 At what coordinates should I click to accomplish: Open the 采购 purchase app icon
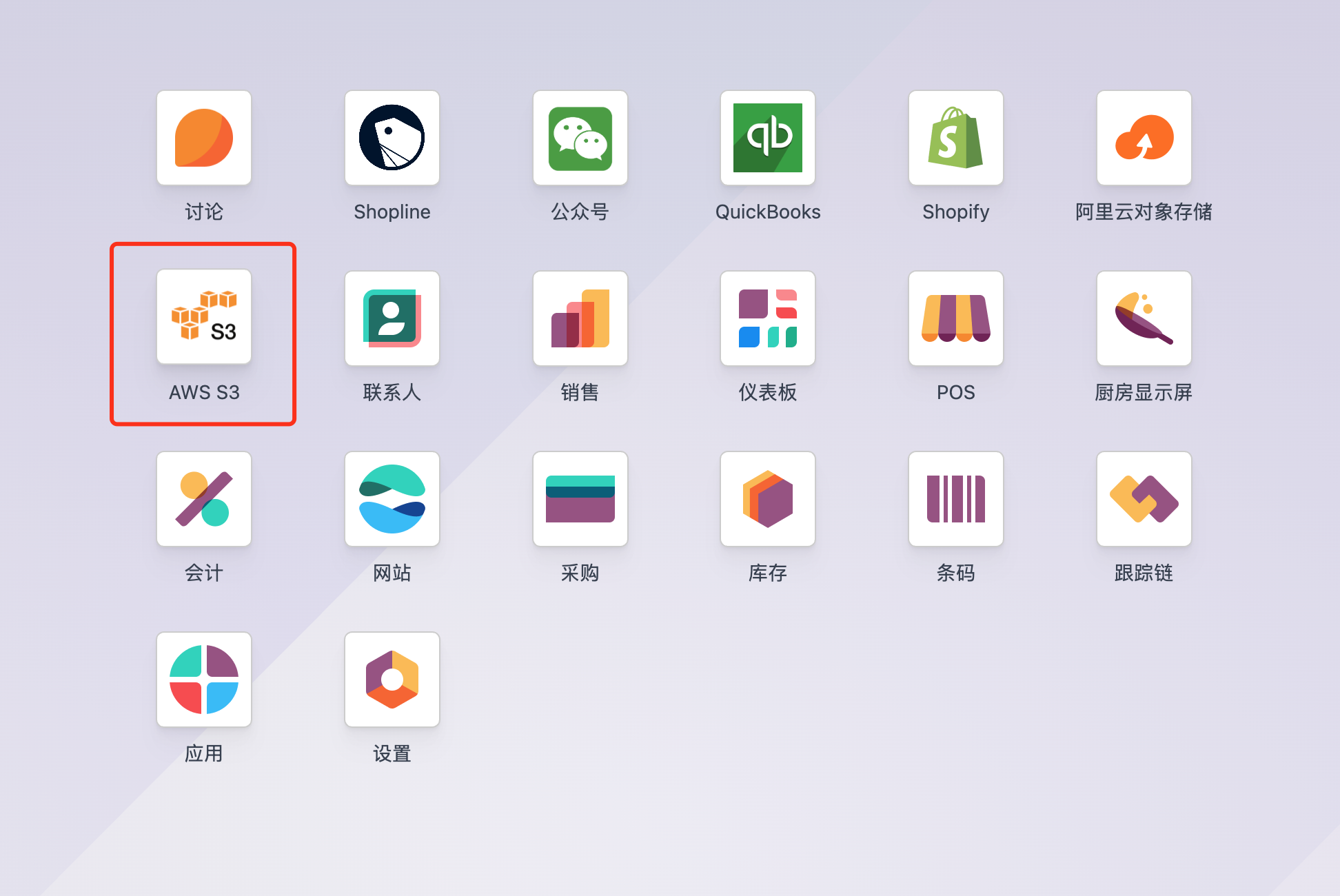coord(580,499)
